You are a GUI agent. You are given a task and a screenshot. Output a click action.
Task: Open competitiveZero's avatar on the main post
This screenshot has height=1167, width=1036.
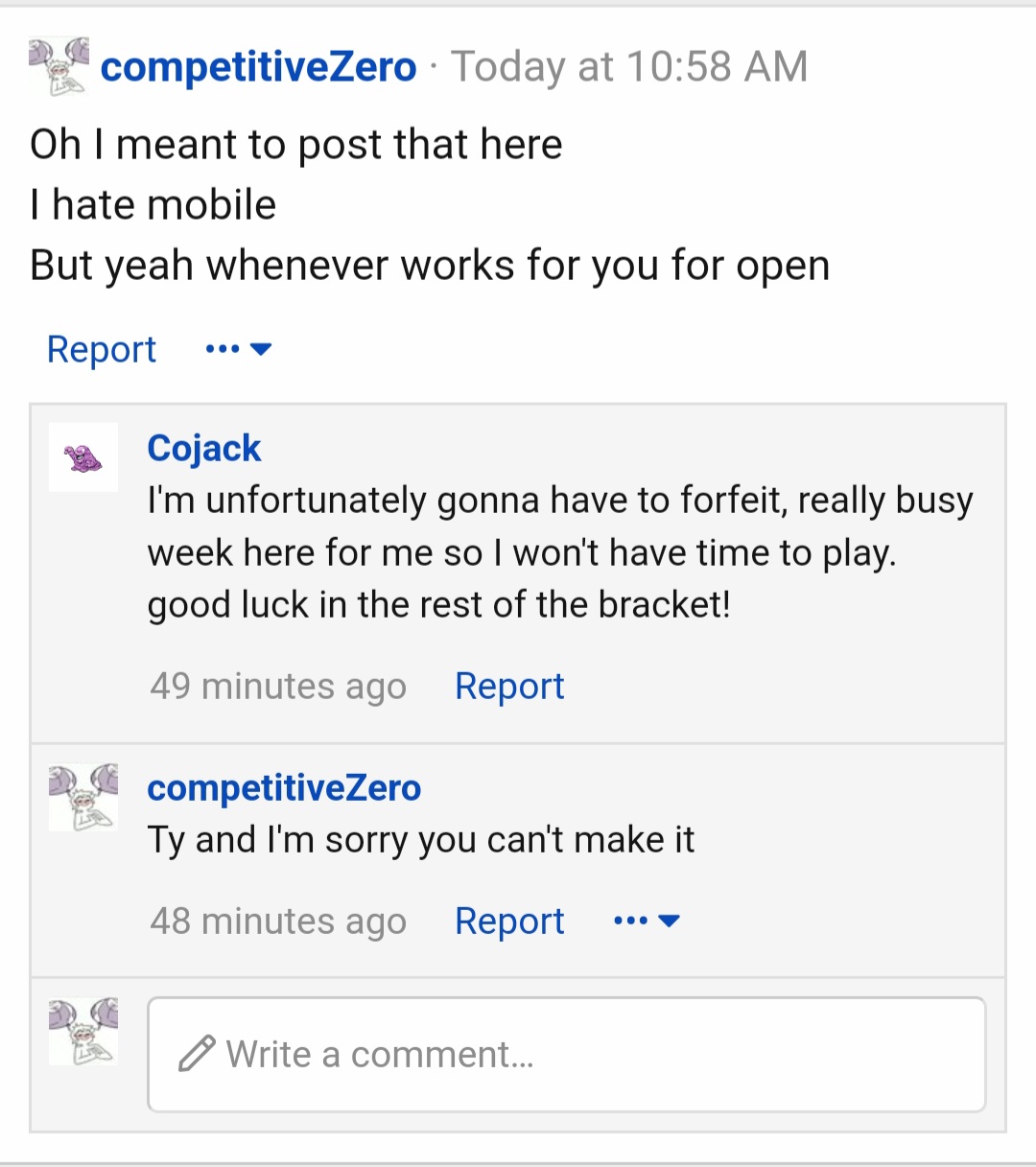[59, 66]
